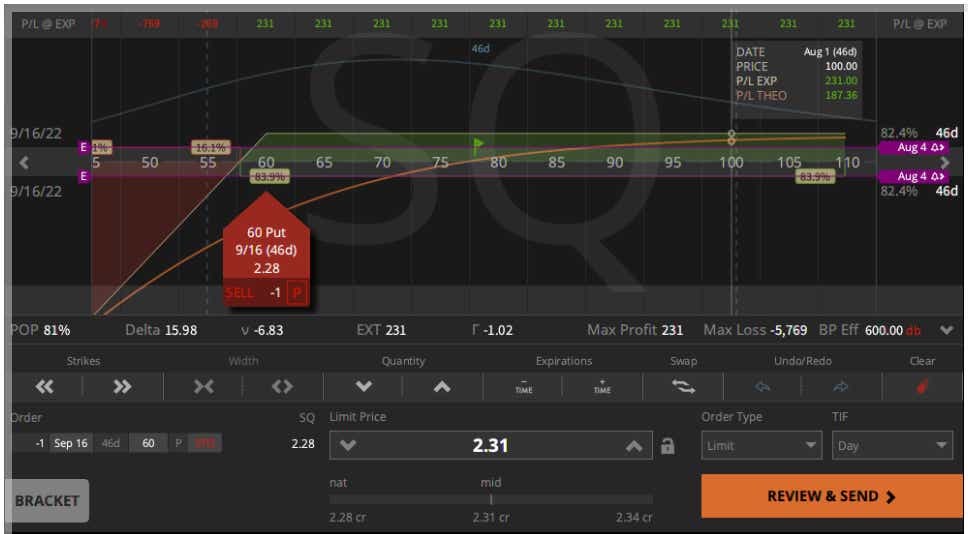Select the Sep 16 expiration in order
This screenshot has width=968, height=534.
coord(71,443)
